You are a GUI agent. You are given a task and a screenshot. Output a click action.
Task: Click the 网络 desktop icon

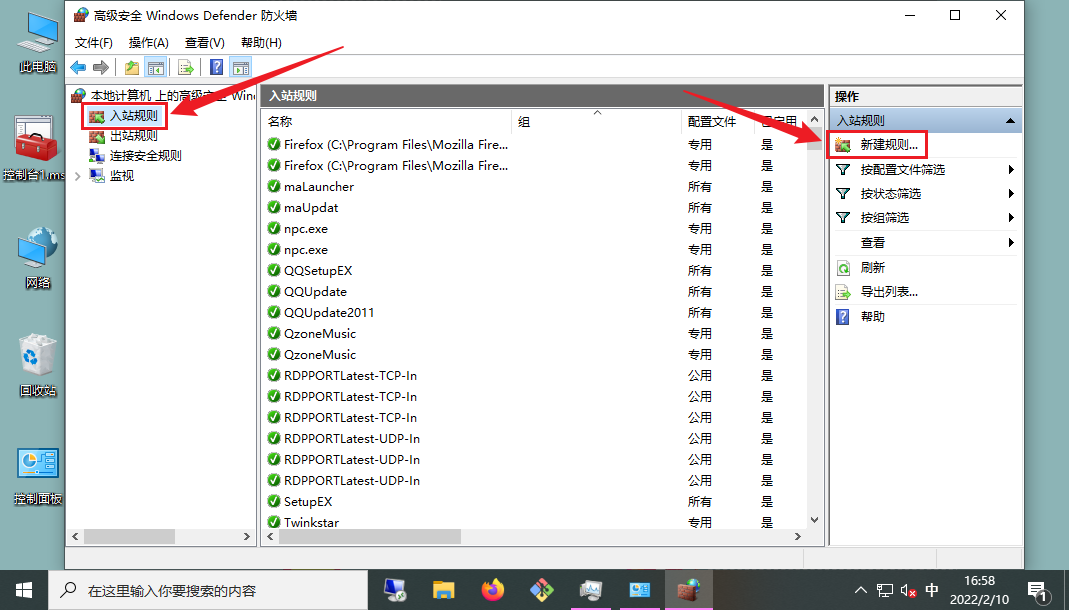(x=38, y=258)
